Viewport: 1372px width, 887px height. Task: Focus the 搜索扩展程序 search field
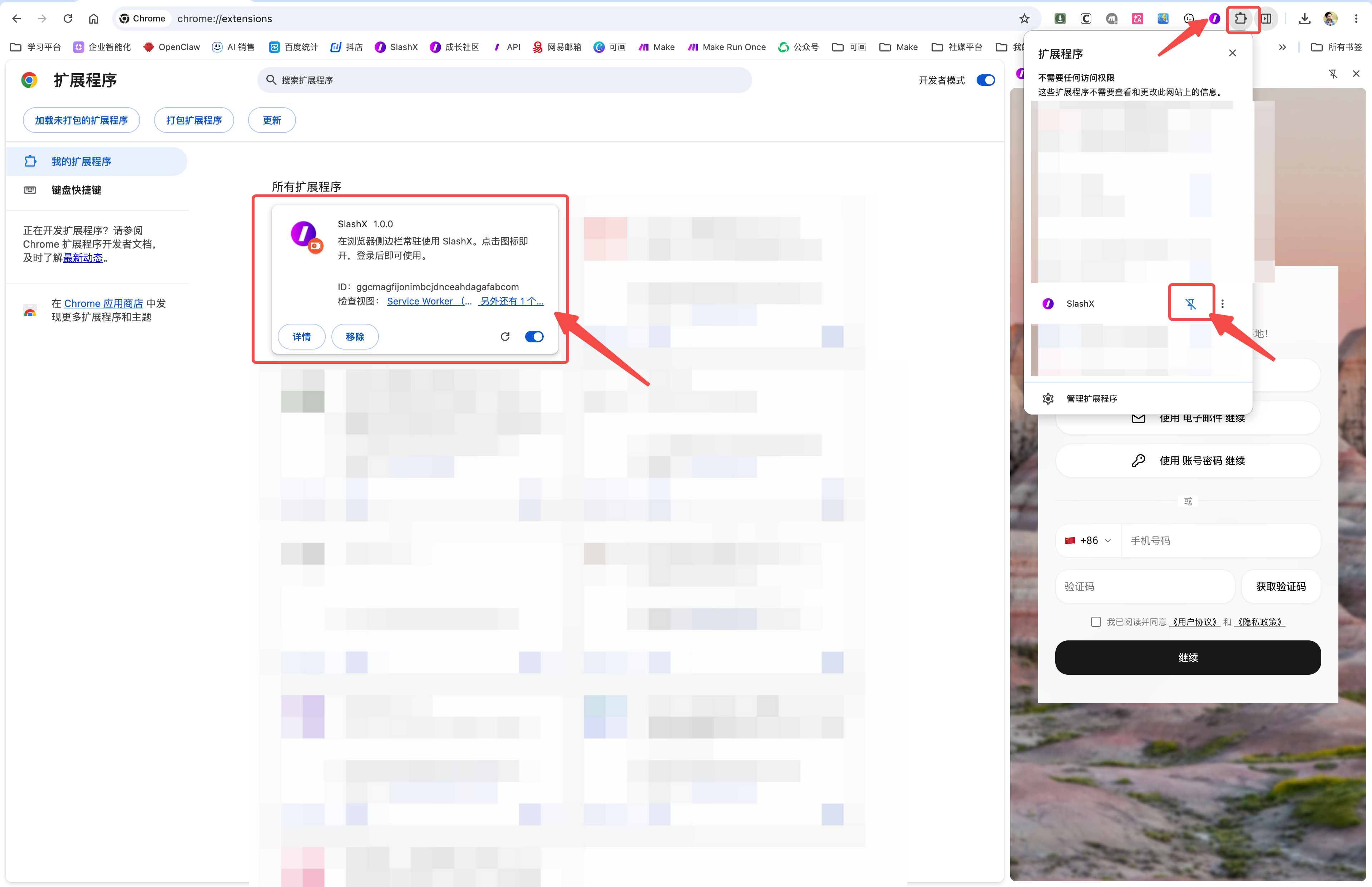tap(504, 80)
